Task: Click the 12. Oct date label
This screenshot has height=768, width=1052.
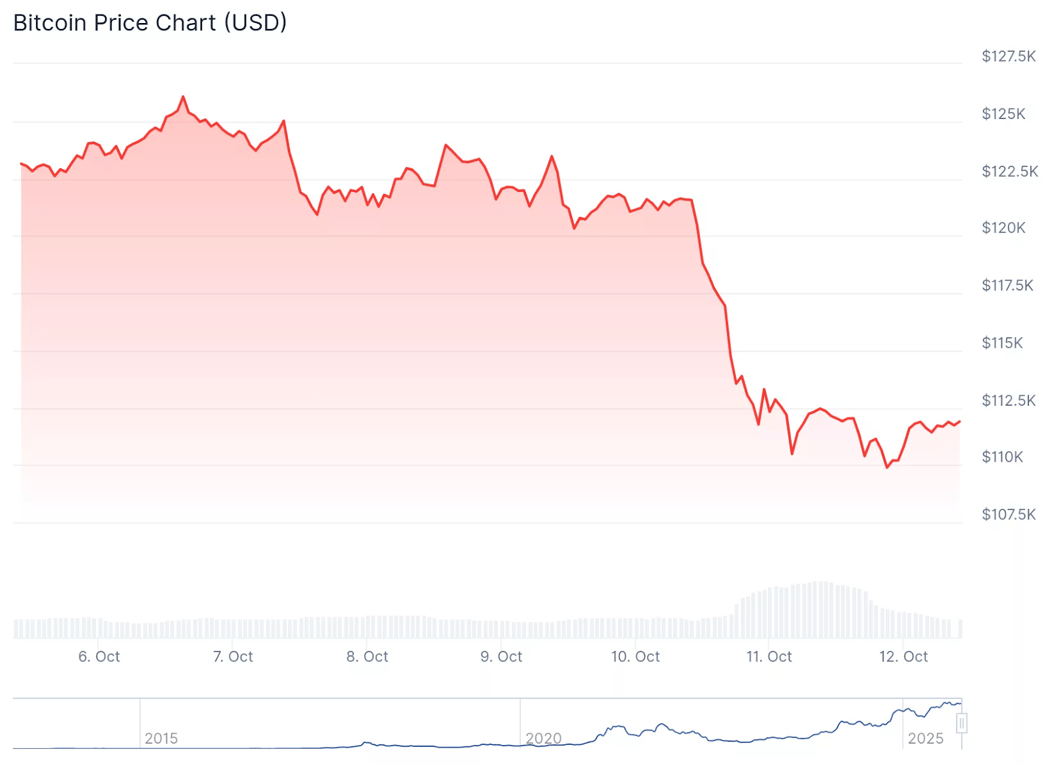Action: coord(903,657)
